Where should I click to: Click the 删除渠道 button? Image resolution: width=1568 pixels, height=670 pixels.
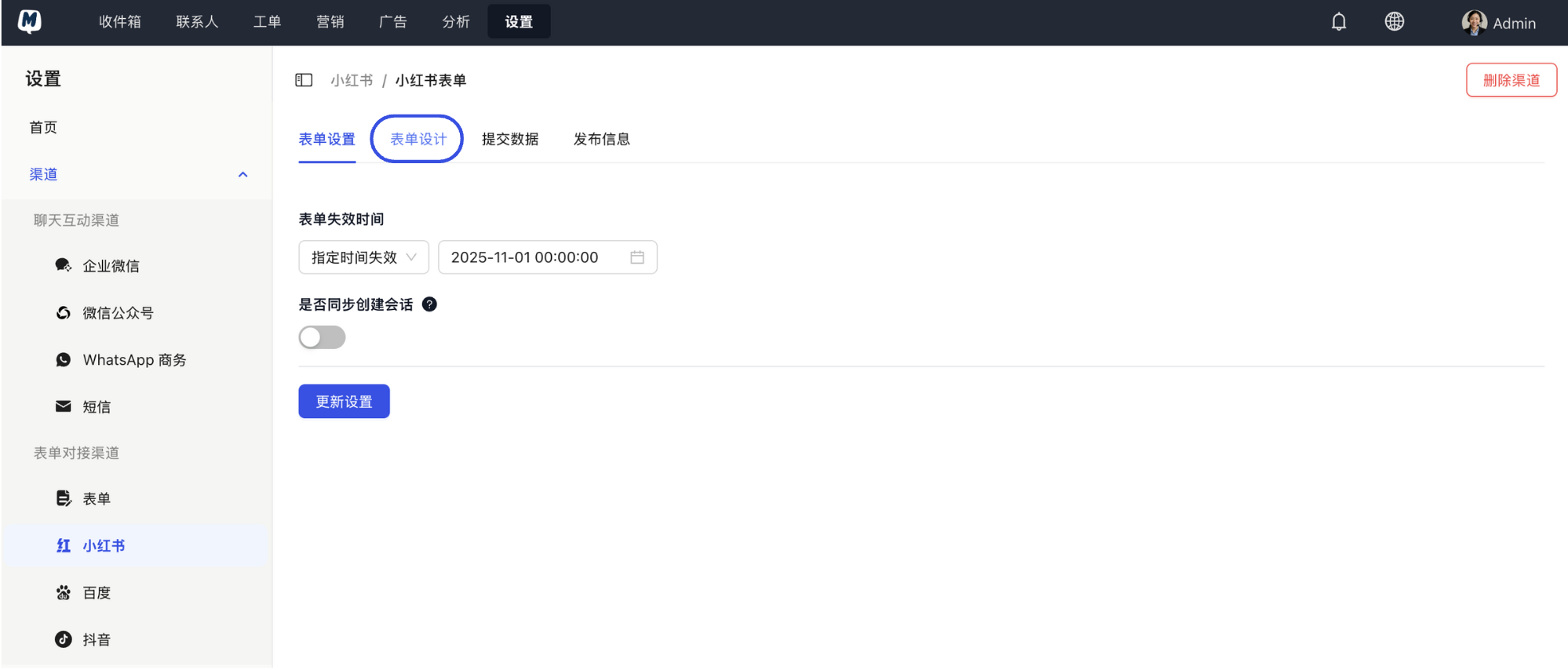1511,80
